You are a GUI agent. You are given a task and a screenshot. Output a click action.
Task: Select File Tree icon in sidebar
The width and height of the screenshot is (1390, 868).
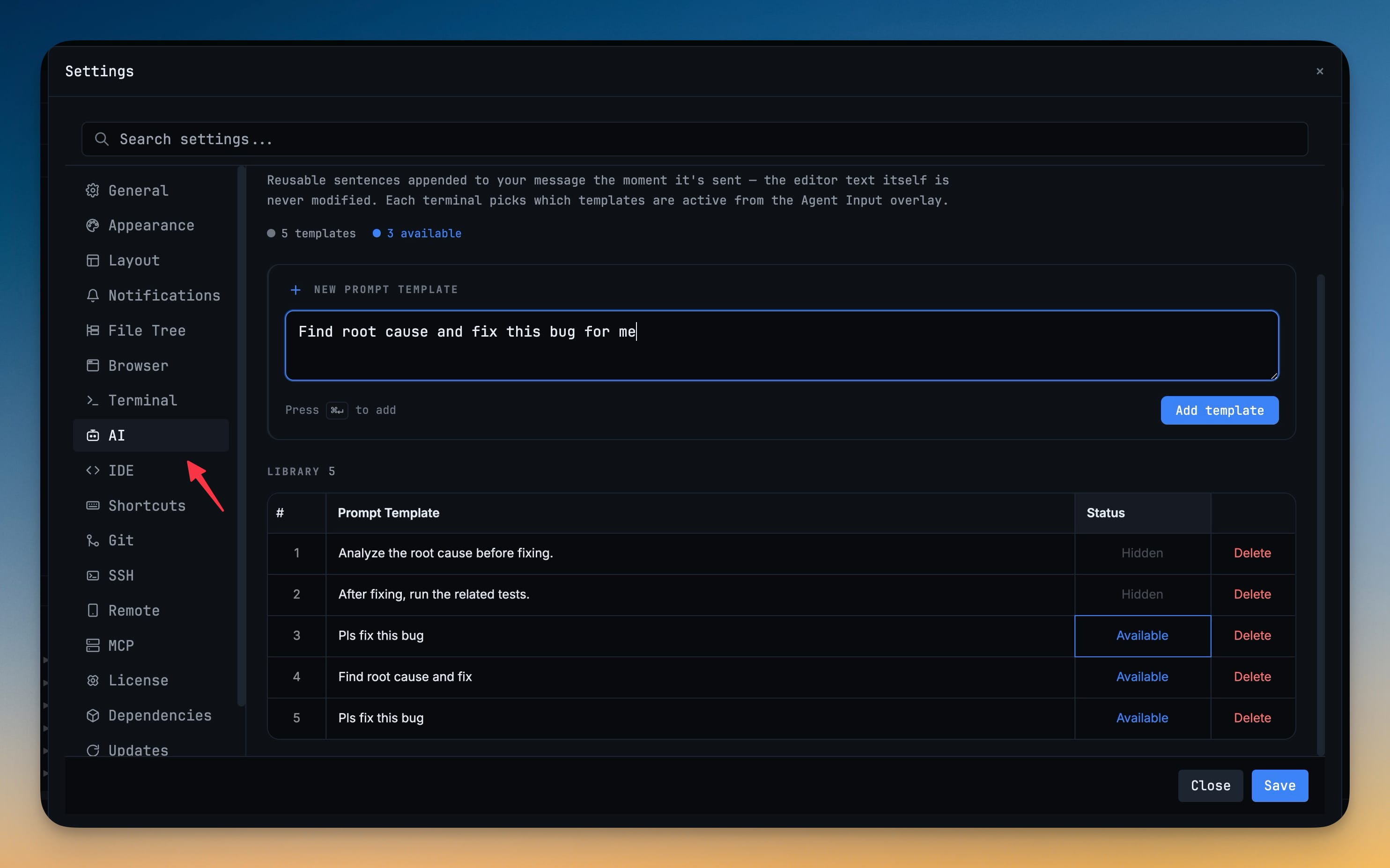tap(92, 331)
